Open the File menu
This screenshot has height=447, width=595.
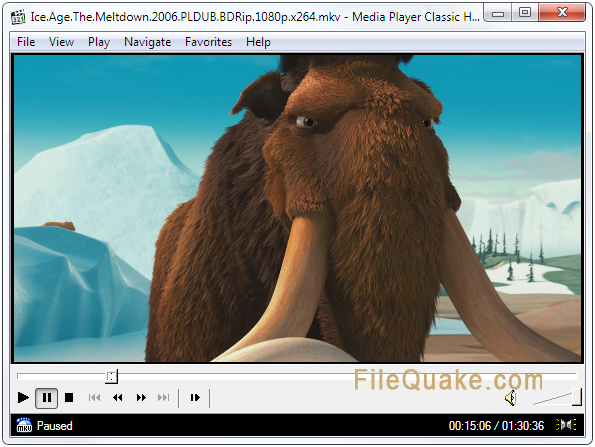(26, 42)
